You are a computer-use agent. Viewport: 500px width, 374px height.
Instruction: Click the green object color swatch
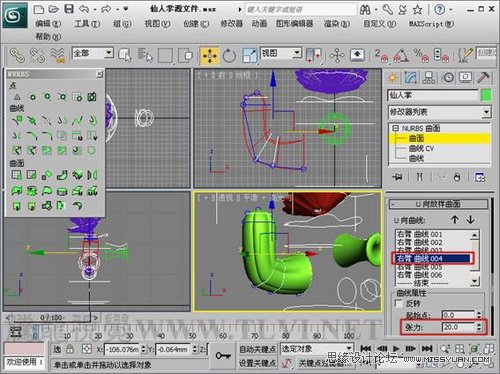[486, 95]
